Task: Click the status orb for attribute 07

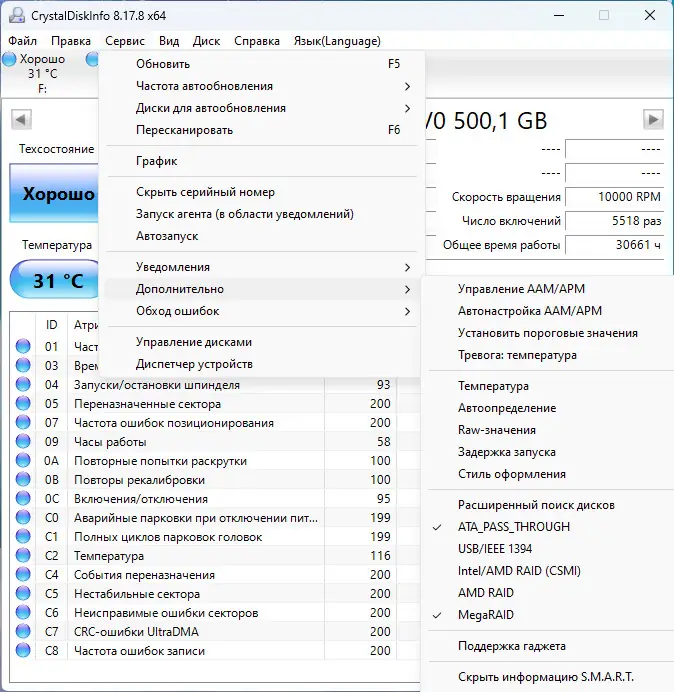Action: [x=23, y=423]
